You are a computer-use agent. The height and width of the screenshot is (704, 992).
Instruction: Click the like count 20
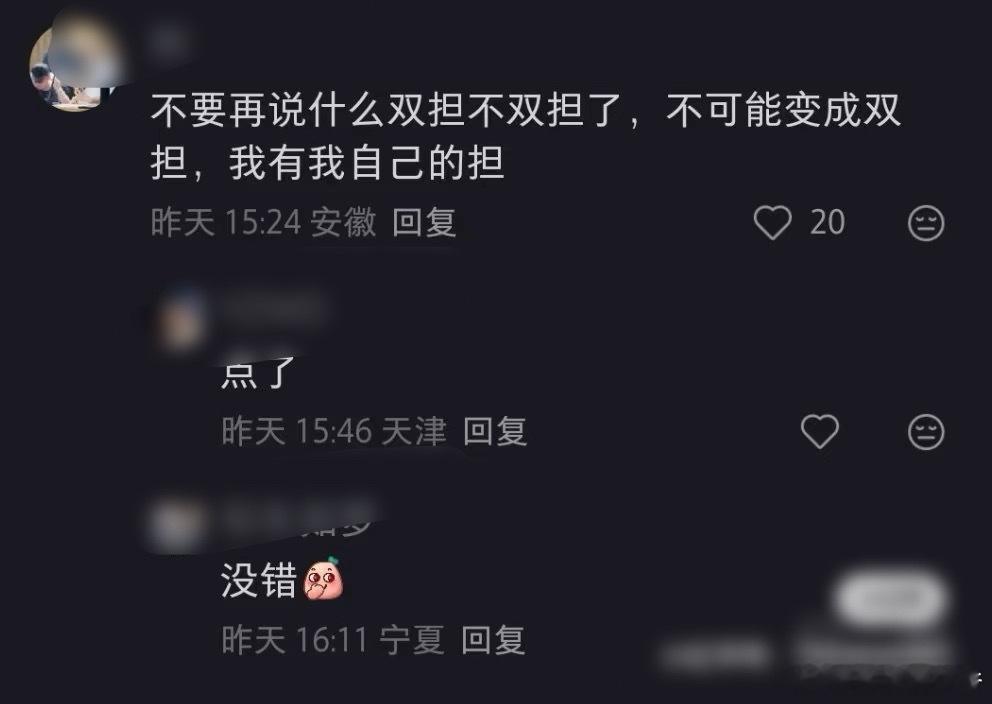(x=828, y=223)
